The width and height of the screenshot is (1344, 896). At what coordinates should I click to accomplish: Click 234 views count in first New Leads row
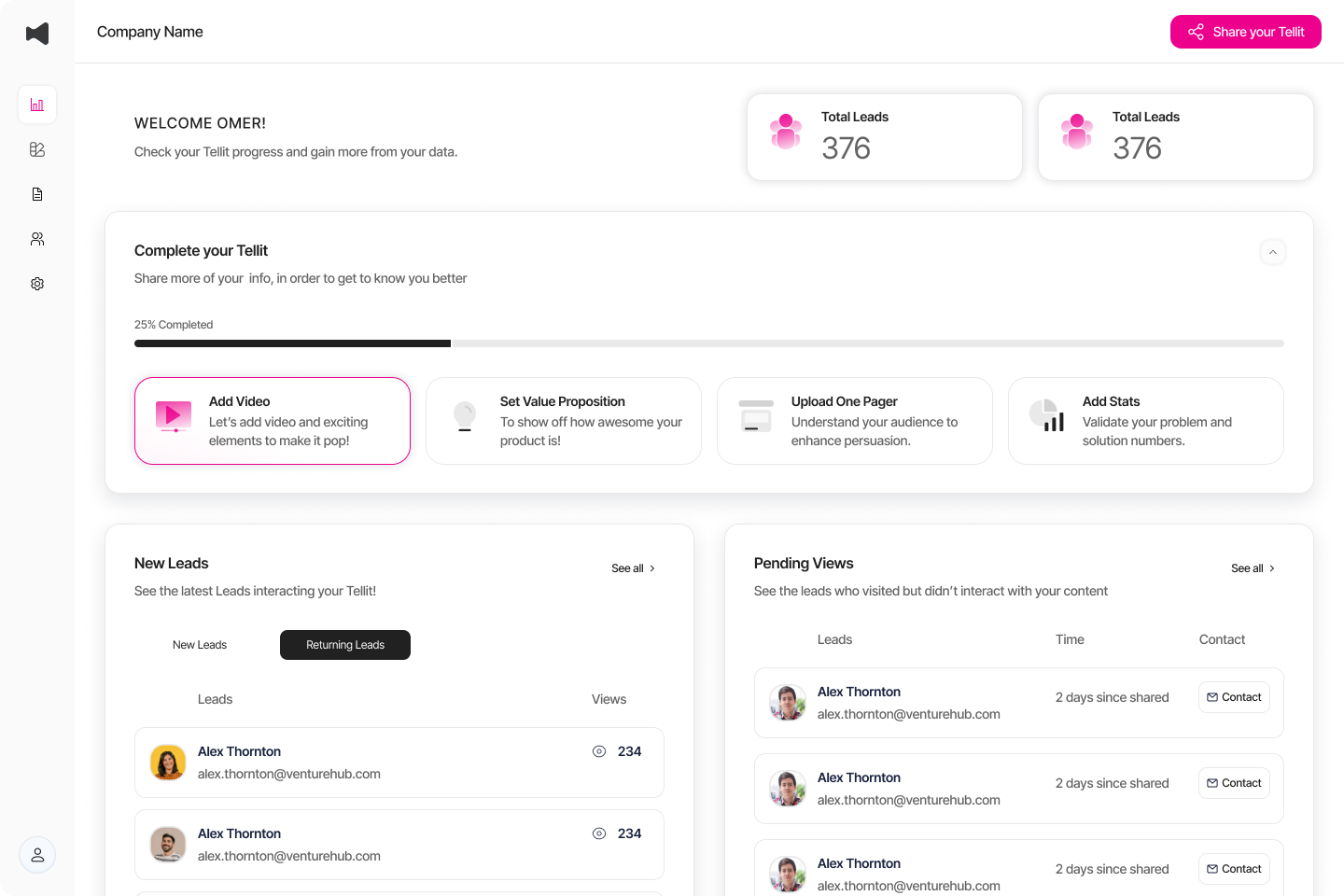click(x=629, y=751)
